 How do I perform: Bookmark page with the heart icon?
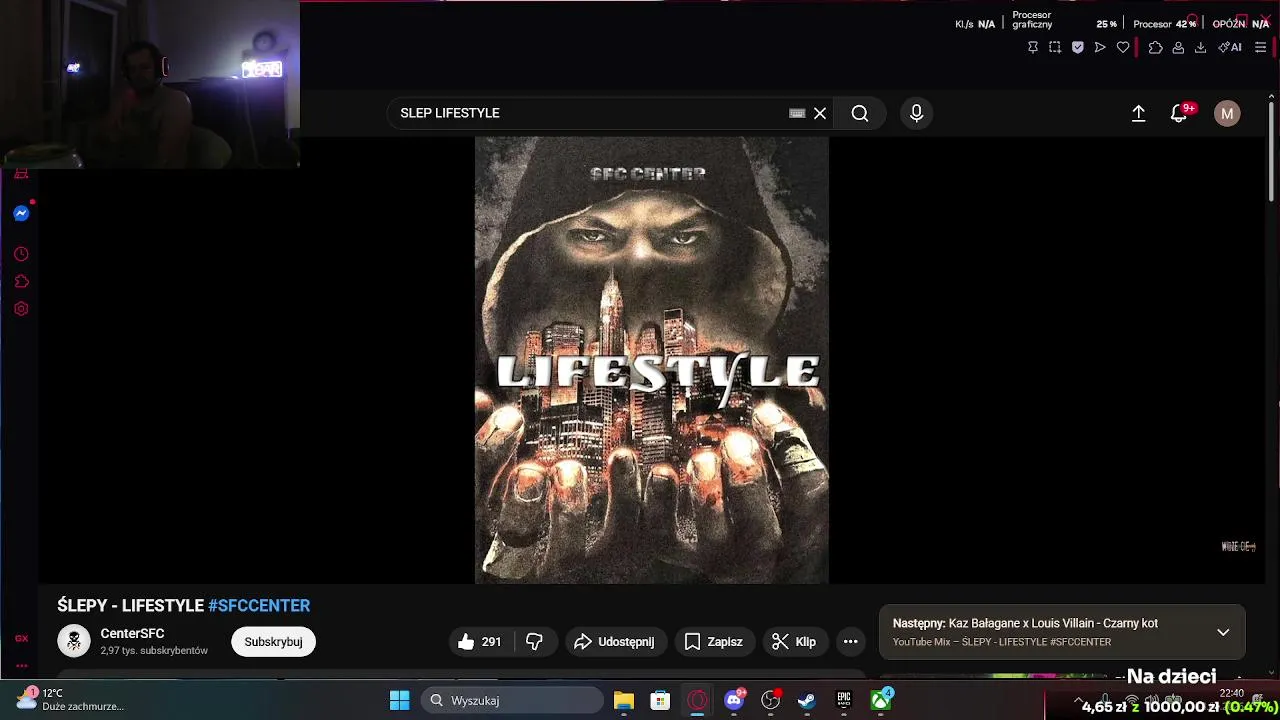click(x=1123, y=47)
